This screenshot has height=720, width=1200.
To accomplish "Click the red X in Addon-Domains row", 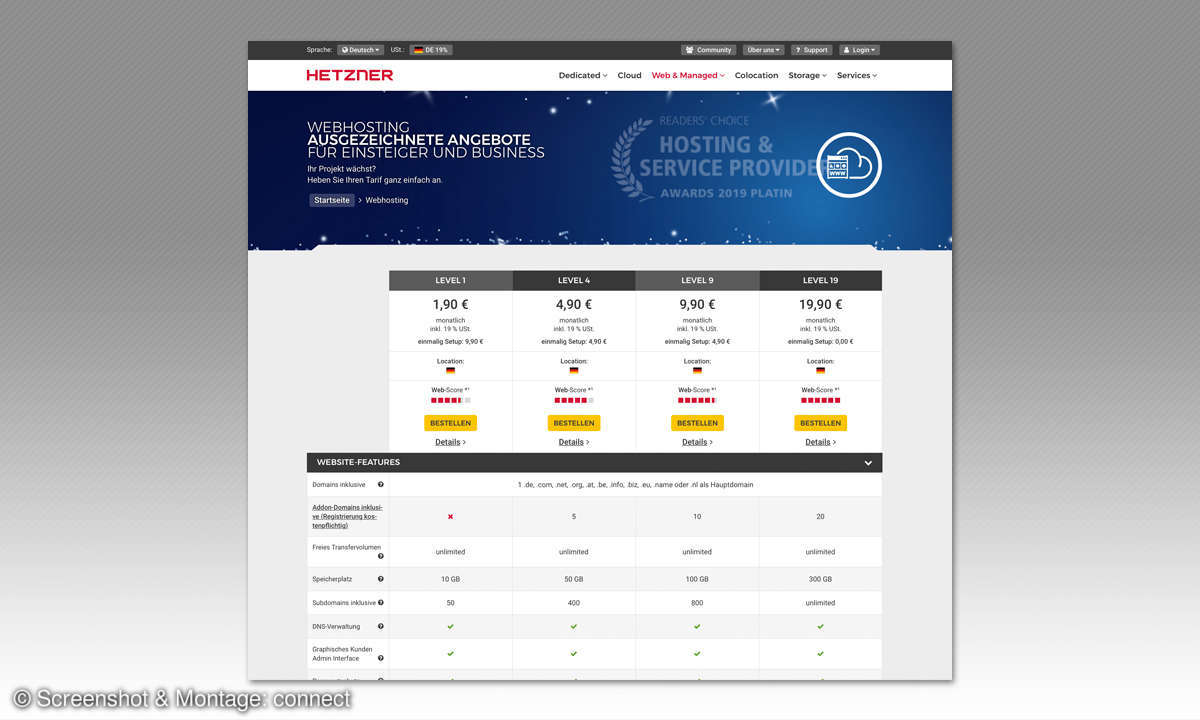I will click(x=450, y=516).
